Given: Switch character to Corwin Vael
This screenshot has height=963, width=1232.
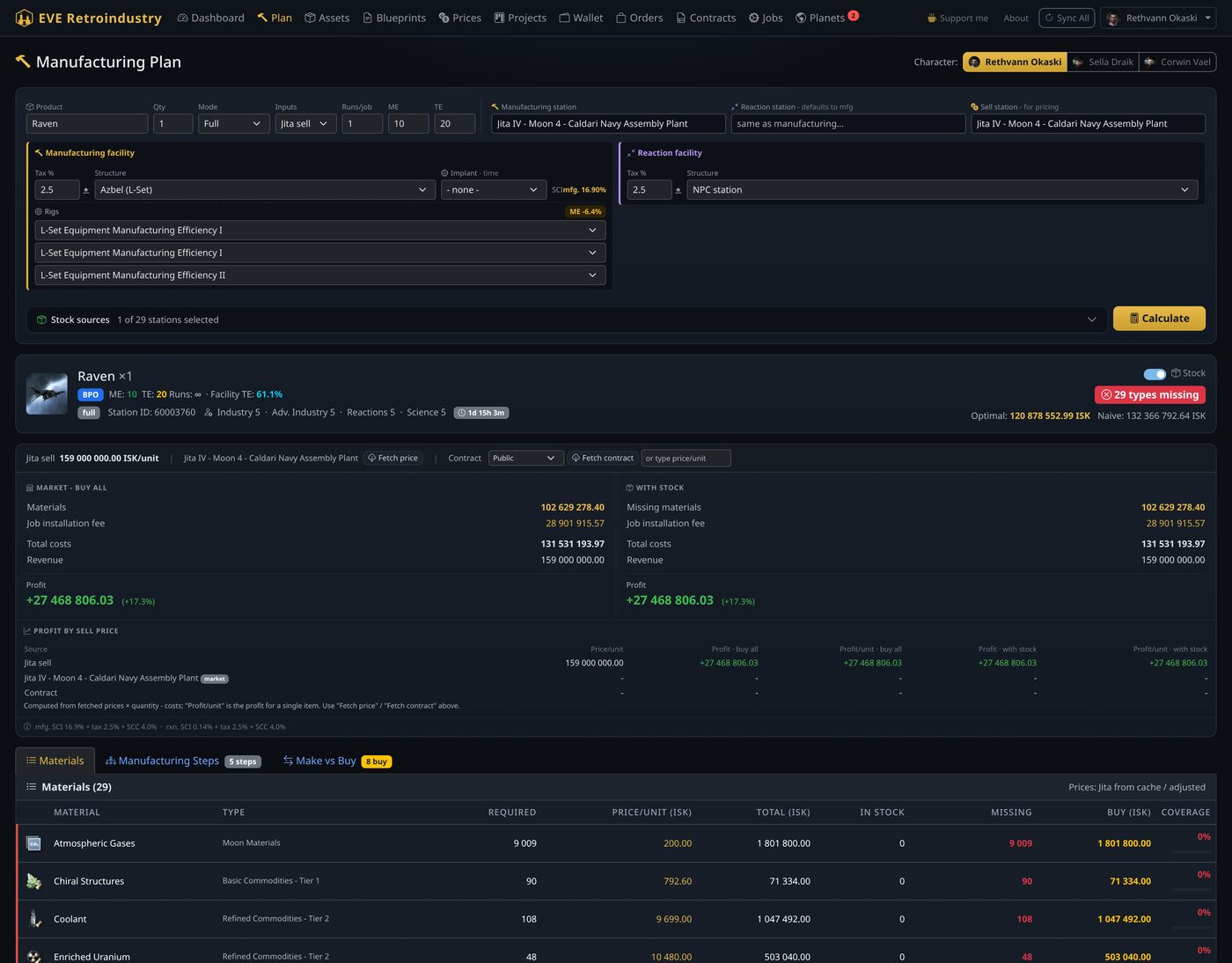Looking at the screenshot, I should point(1177,62).
